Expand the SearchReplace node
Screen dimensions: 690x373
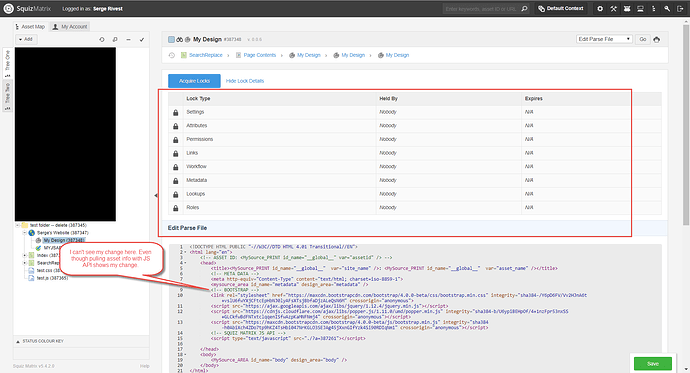(x=25, y=263)
